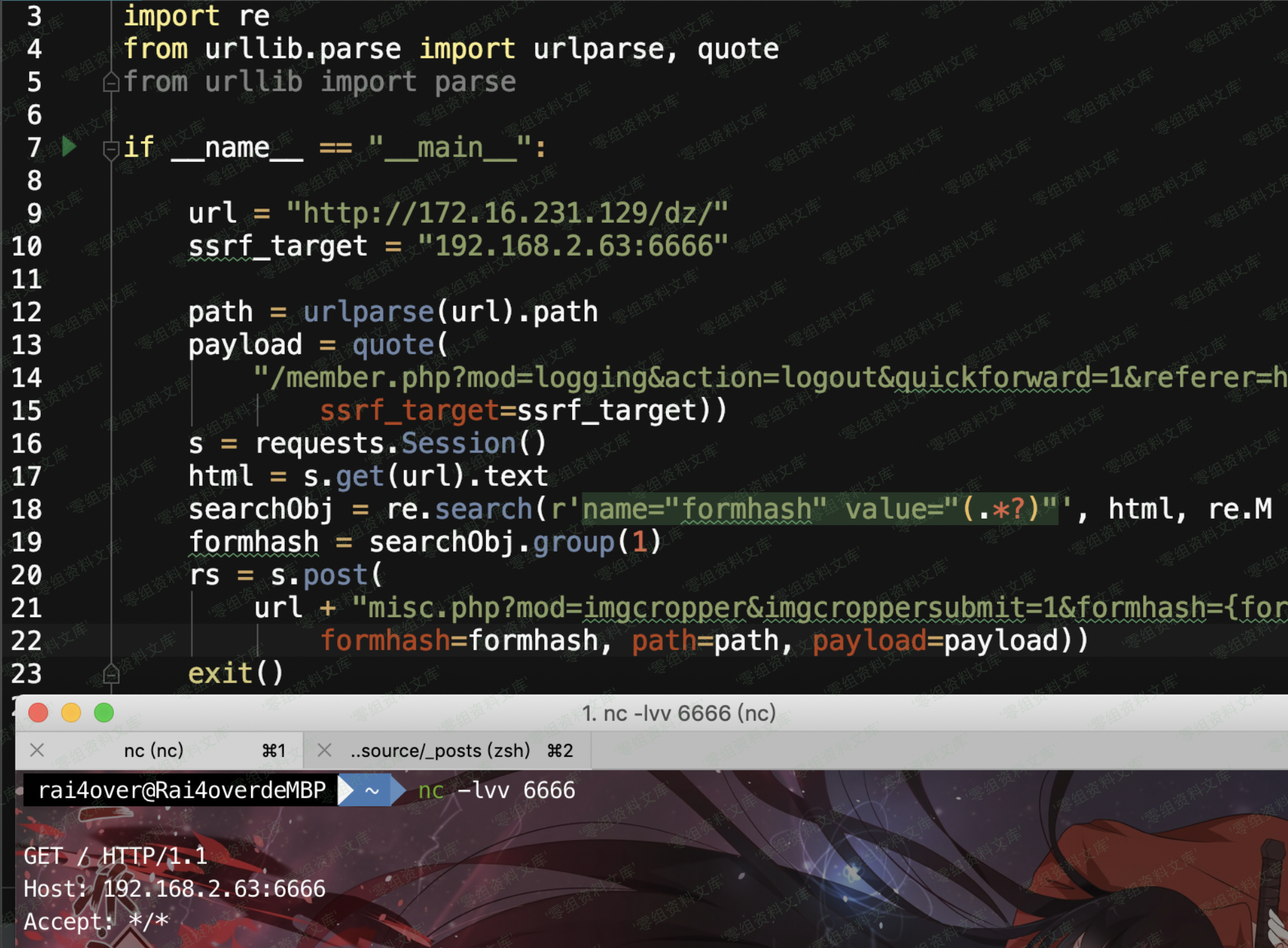Close the ..source/_posts (zsh) tab
This screenshot has width=1288, height=948.
pyautogui.click(x=324, y=750)
